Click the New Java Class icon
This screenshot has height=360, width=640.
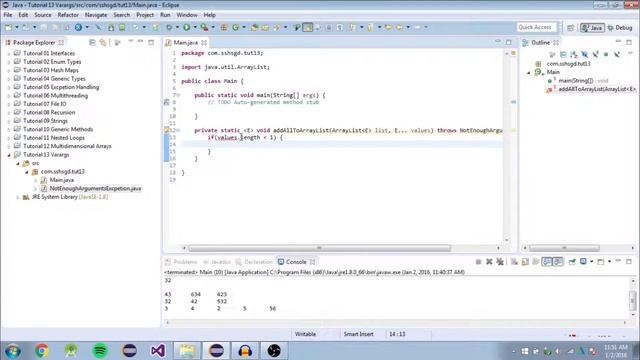point(236,27)
